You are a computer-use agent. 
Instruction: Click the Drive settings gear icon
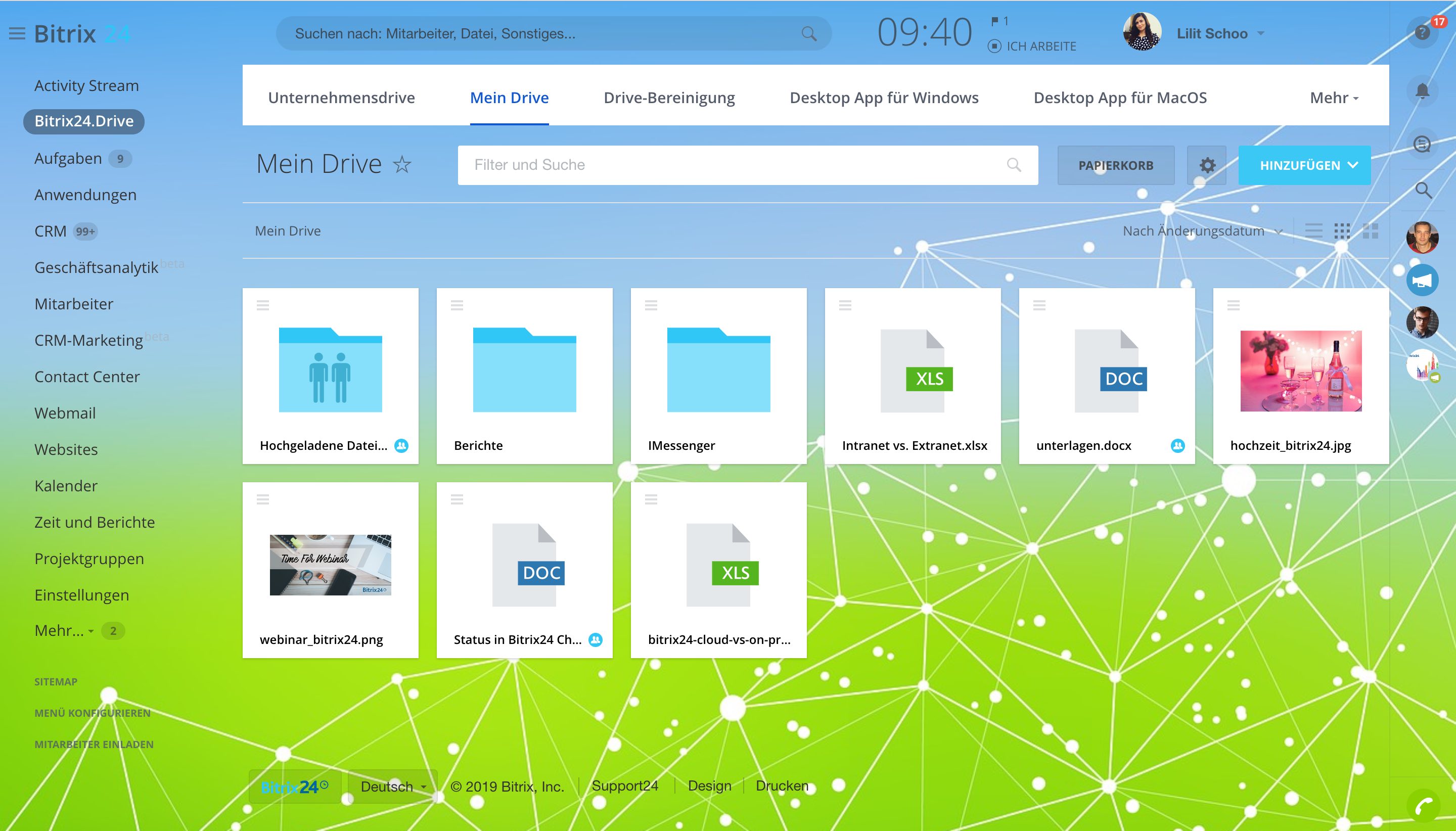[1207, 165]
